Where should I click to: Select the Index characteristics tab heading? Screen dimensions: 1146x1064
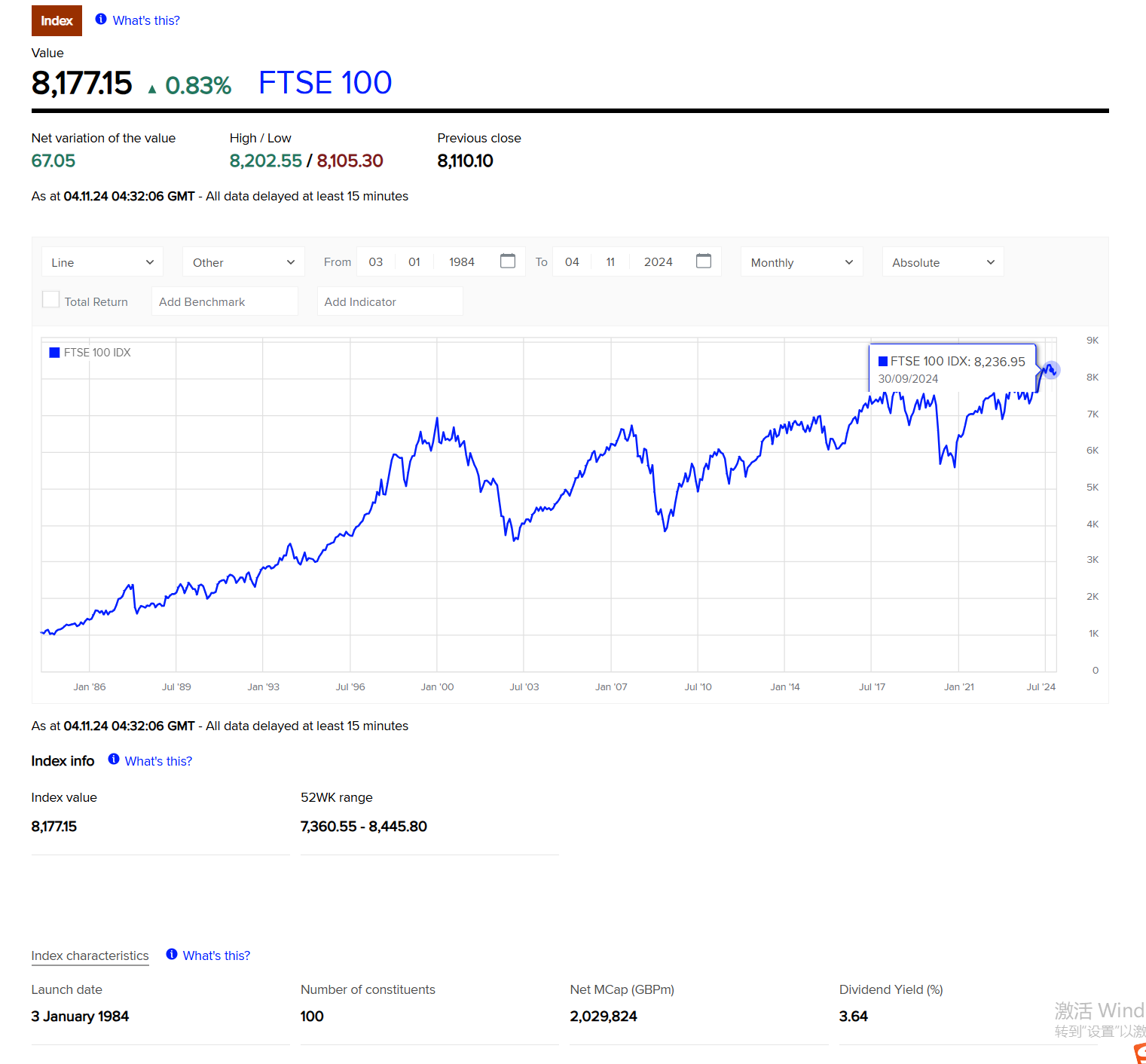(90, 955)
